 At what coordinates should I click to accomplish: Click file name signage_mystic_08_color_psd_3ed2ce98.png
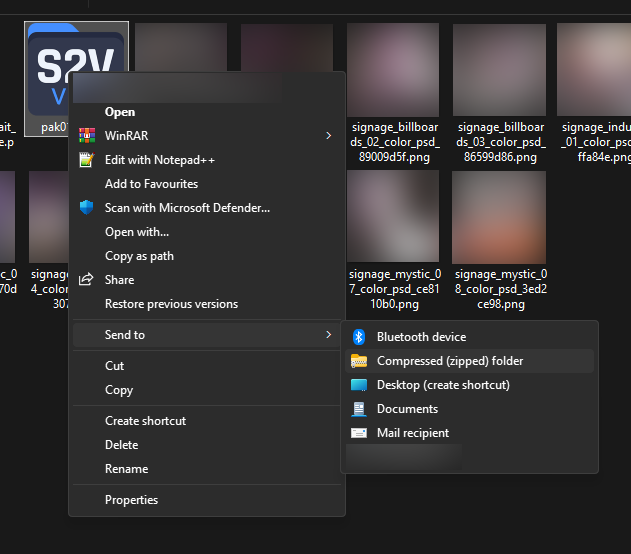(x=501, y=289)
